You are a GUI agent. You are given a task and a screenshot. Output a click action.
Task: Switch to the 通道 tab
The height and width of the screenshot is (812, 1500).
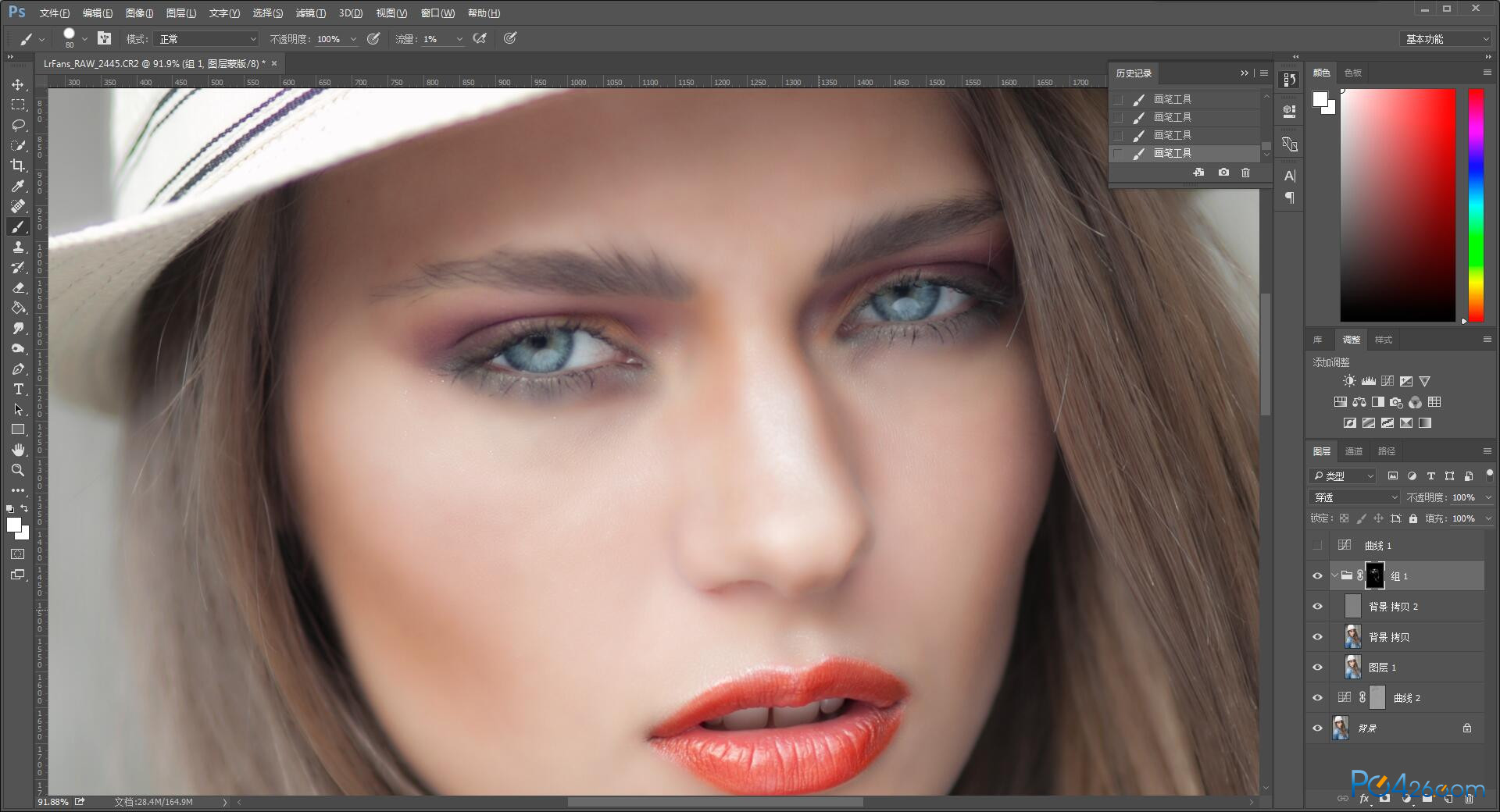1353,451
